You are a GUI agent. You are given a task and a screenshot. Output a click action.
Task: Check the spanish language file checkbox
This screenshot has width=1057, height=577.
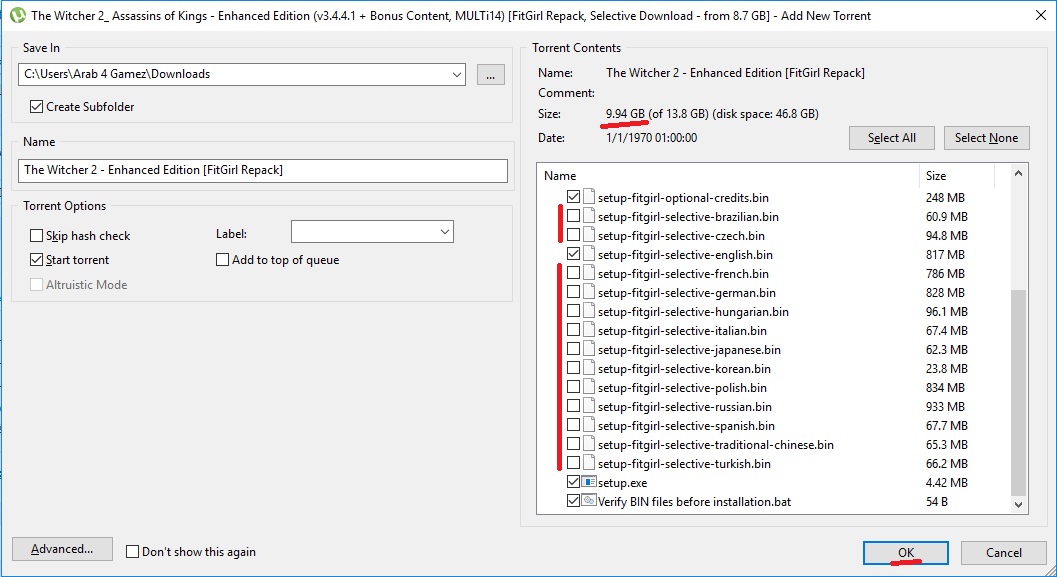coord(573,425)
